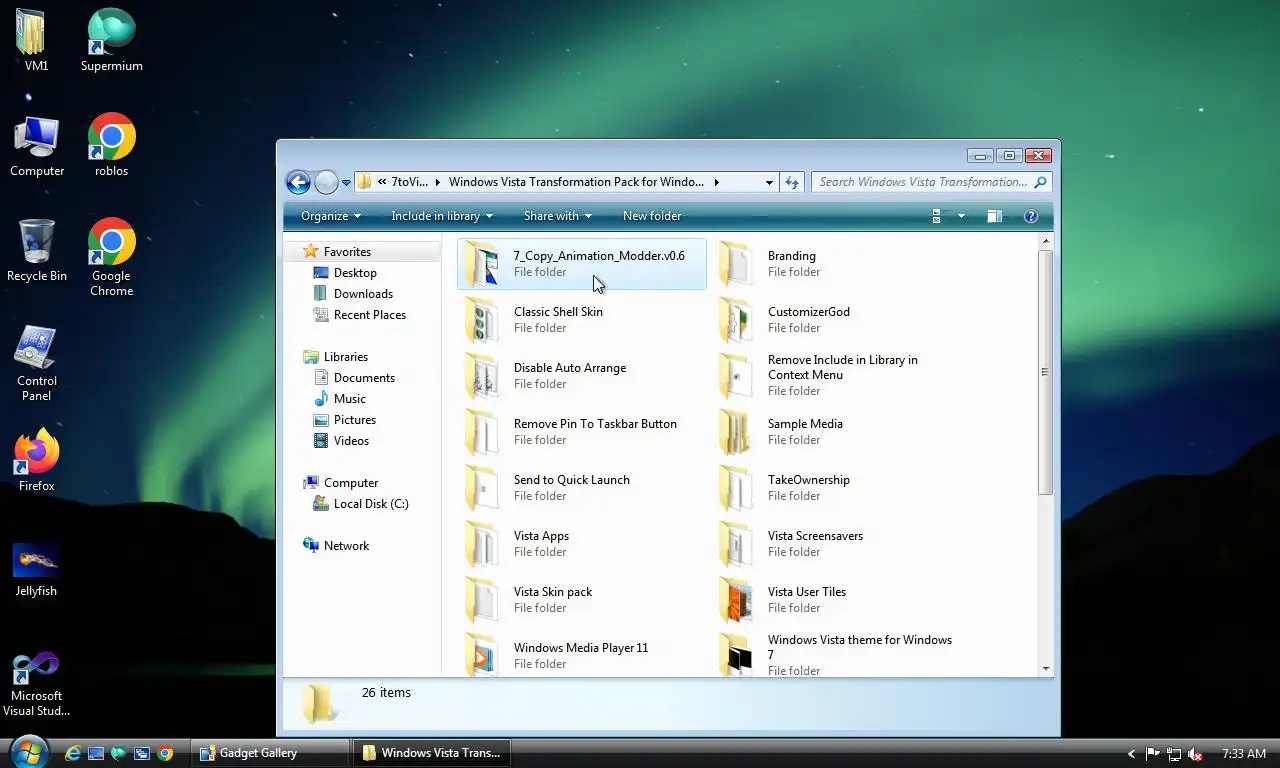The width and height of the screenshot is (1280, 768).
Task: Select the Vista Apps folder
Action: pos(582,544)
